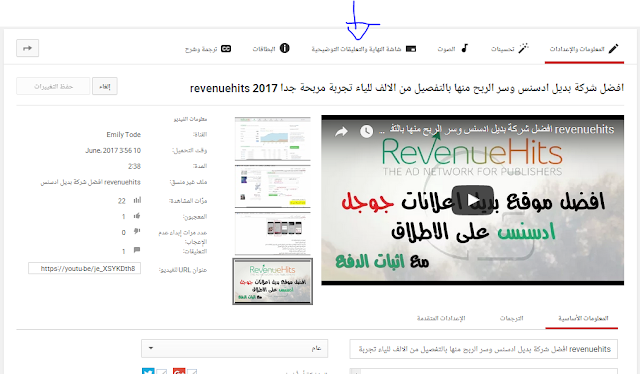The width and height of the screenshot is (640, 374).
Task: Click the share arrow icon in player
Action: (341, 131)
